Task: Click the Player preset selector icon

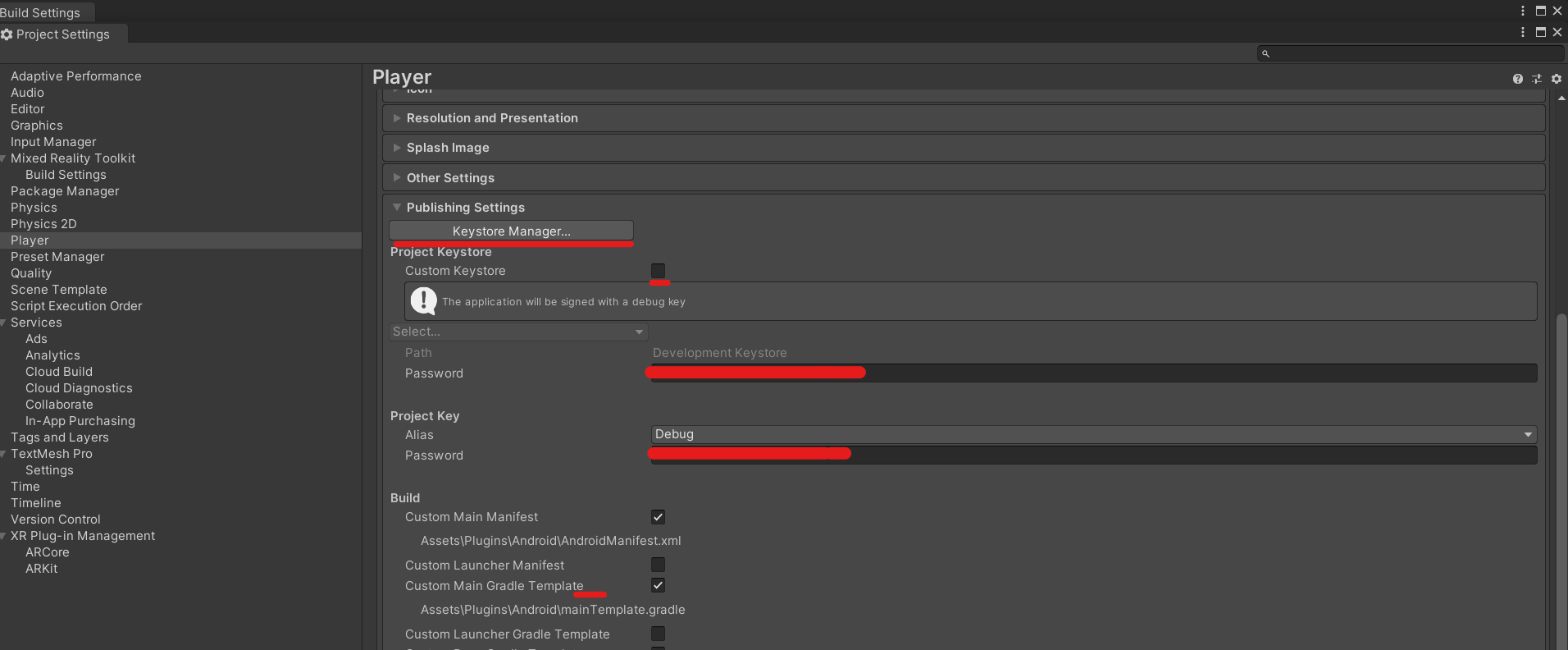Action: pos(1537,79)
